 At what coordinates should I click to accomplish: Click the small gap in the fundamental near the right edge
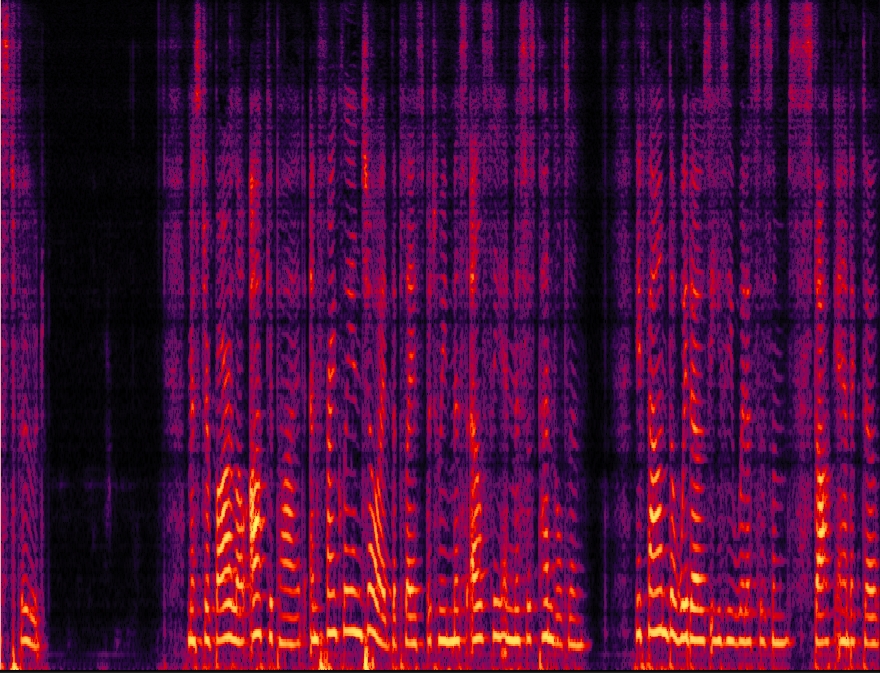click(803, 640)
